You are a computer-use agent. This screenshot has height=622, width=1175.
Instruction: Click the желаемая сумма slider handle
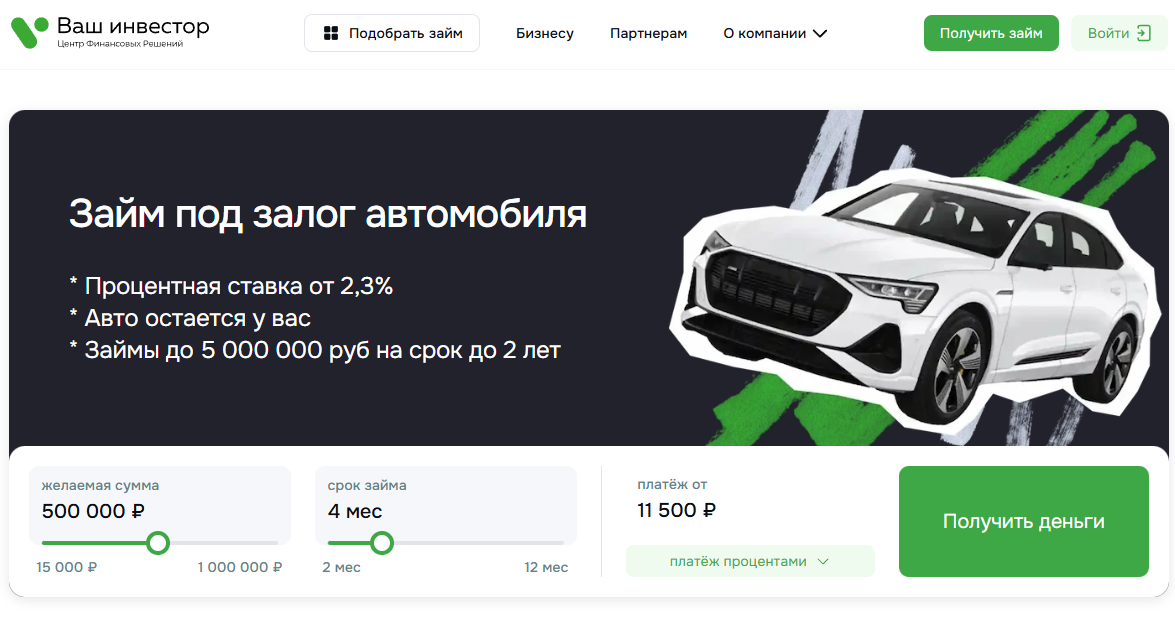pos(158,543)
